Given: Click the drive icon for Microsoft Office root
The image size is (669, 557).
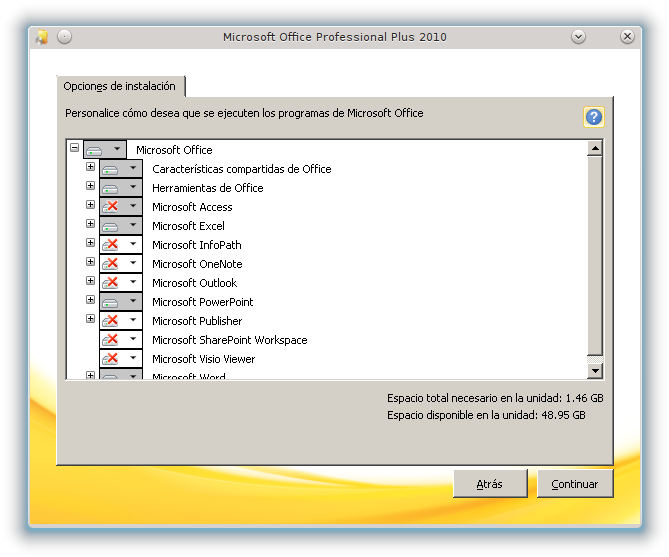Looking at the screenshot, I should pos(95,150).
